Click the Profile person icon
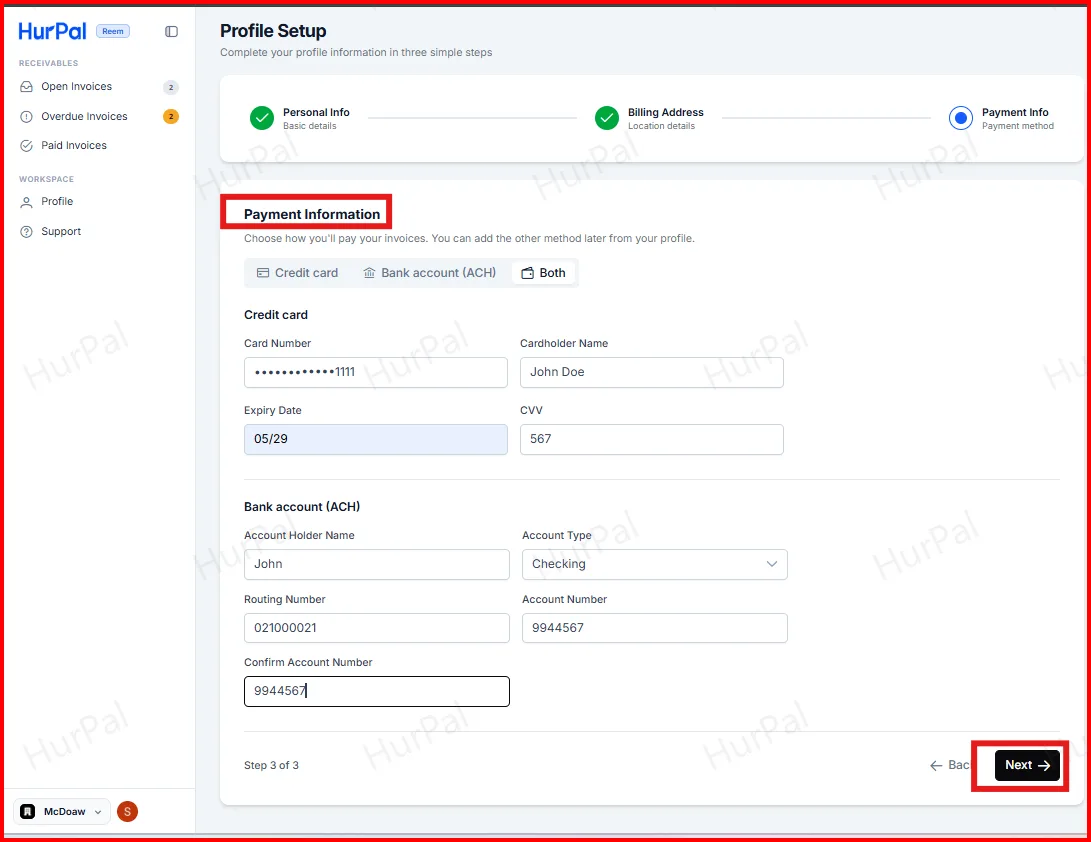This screenshot has height=842, width=1091. coord(26,202)
